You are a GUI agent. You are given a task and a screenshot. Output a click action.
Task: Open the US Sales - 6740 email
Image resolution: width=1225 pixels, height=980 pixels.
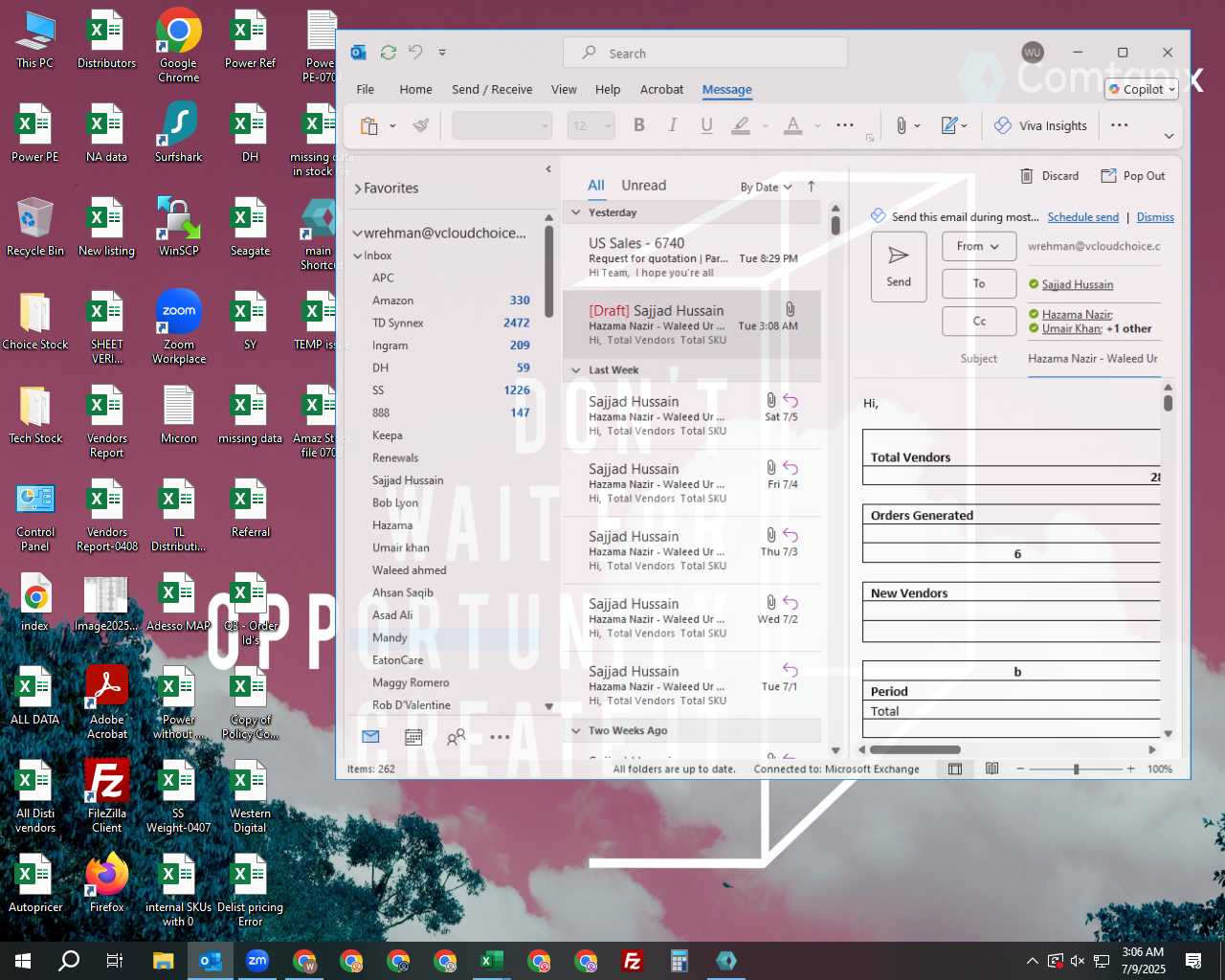click(692, 256)
